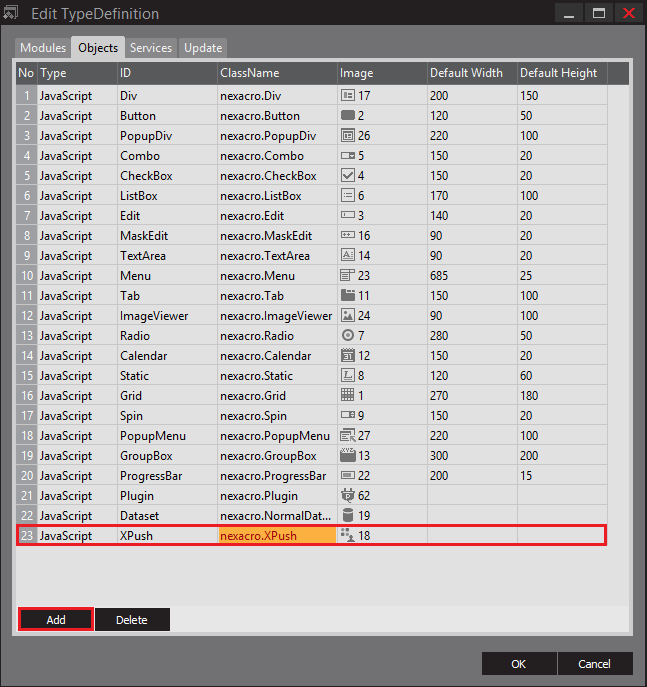This screenshot has height=687, width=647.
Task: Click the Spin row image icon
Action: (347, 416)
